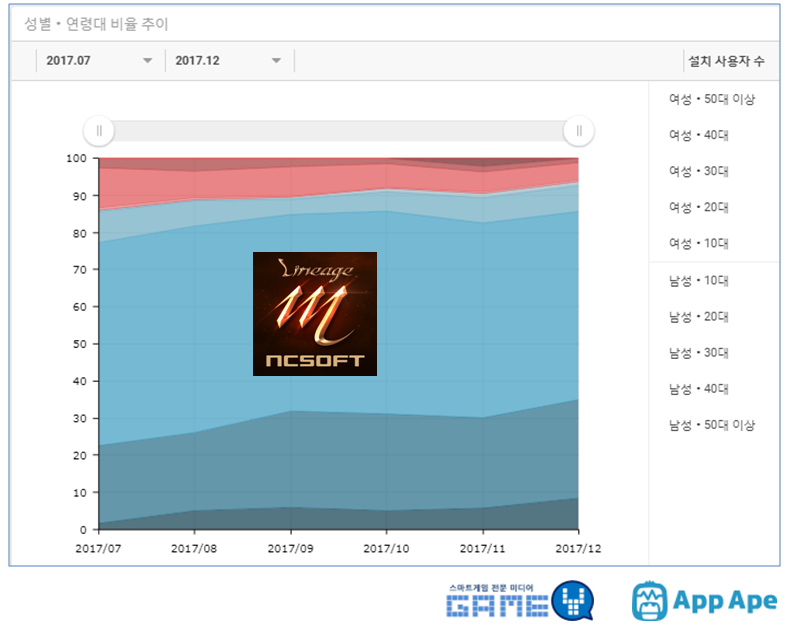Select the 설치 사용자 수 tab

[x=726, y=61]
